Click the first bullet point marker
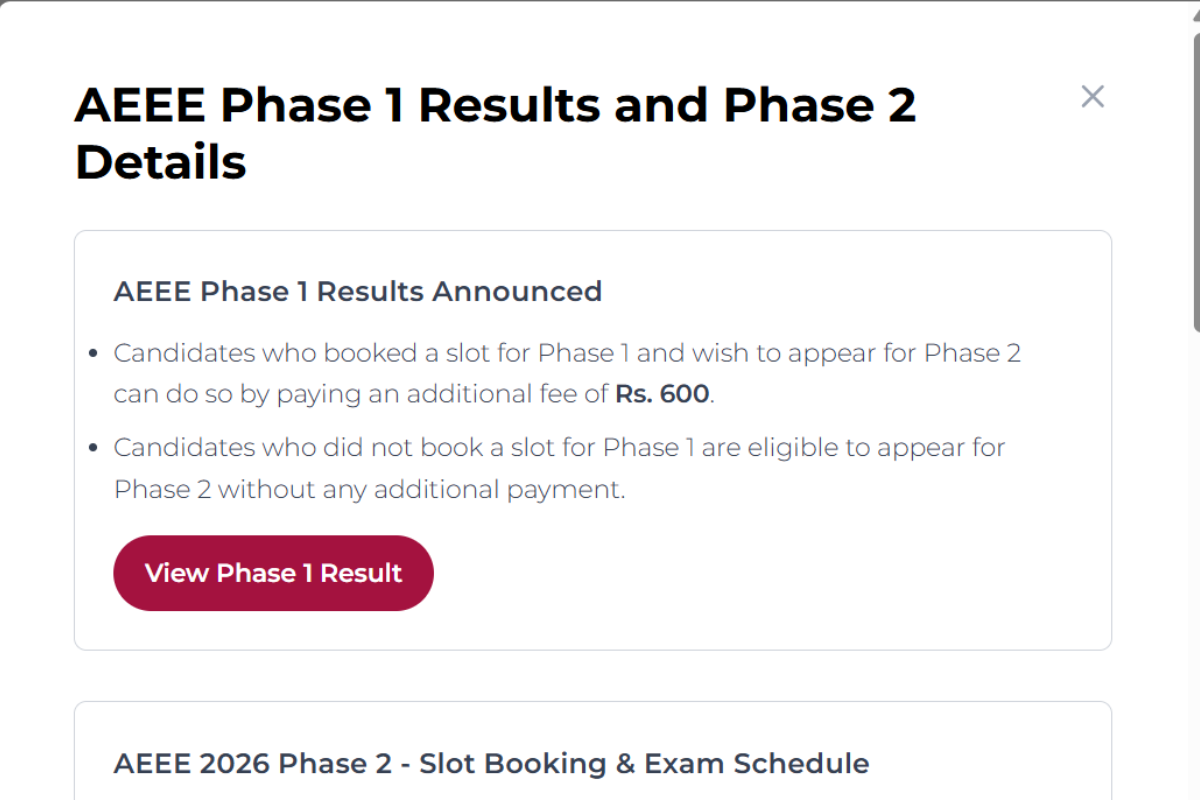The height and width of the screenshot is (800, 1200). pyautogui.click(x=93, y=351)
